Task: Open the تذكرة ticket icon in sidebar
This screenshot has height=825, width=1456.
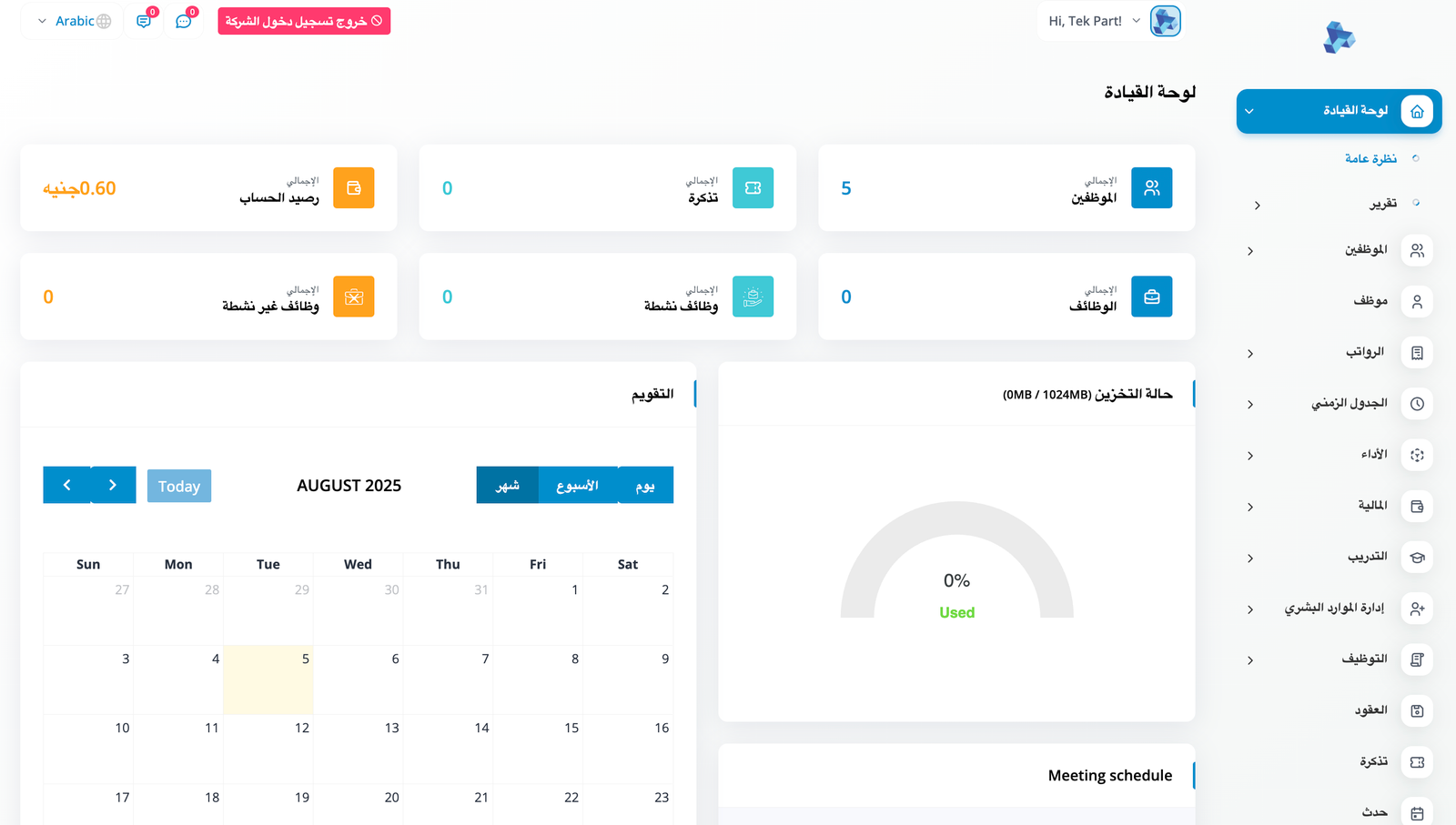Action: click(x=1417, y=762)
